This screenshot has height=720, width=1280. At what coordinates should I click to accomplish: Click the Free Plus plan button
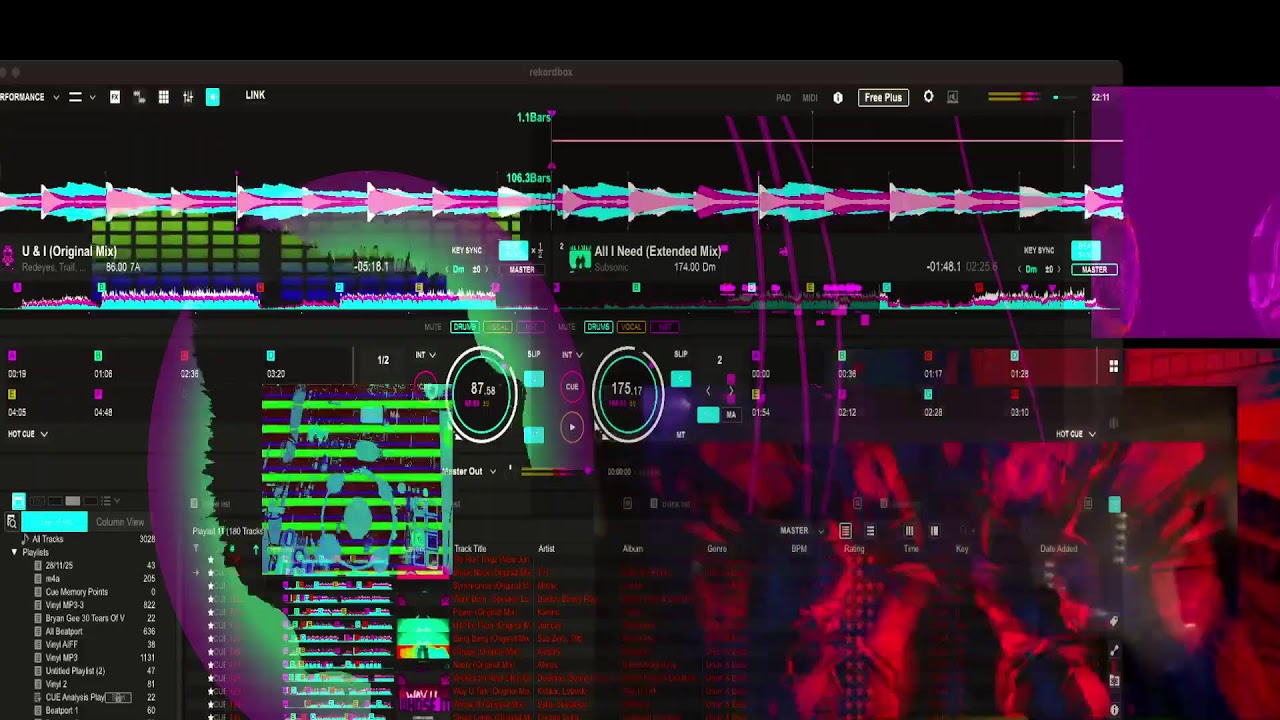(x=883, y=97)
